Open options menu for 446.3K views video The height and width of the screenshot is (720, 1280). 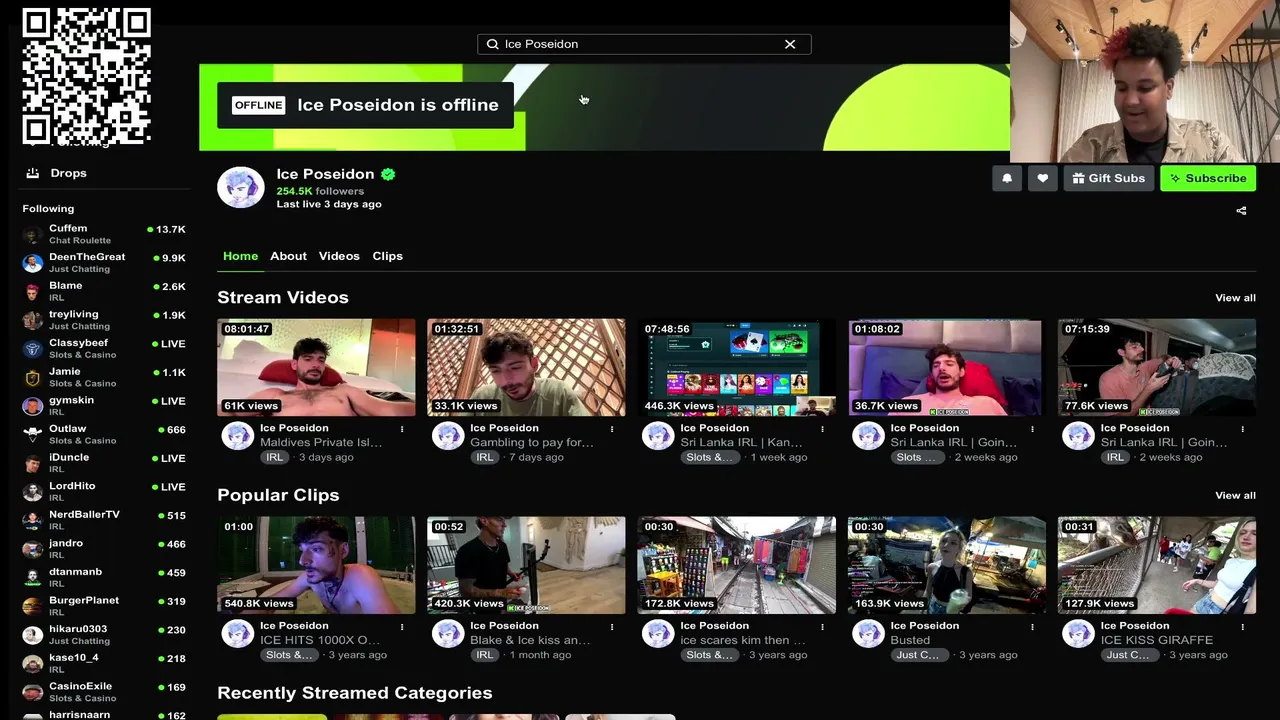[x=822, y=429]
